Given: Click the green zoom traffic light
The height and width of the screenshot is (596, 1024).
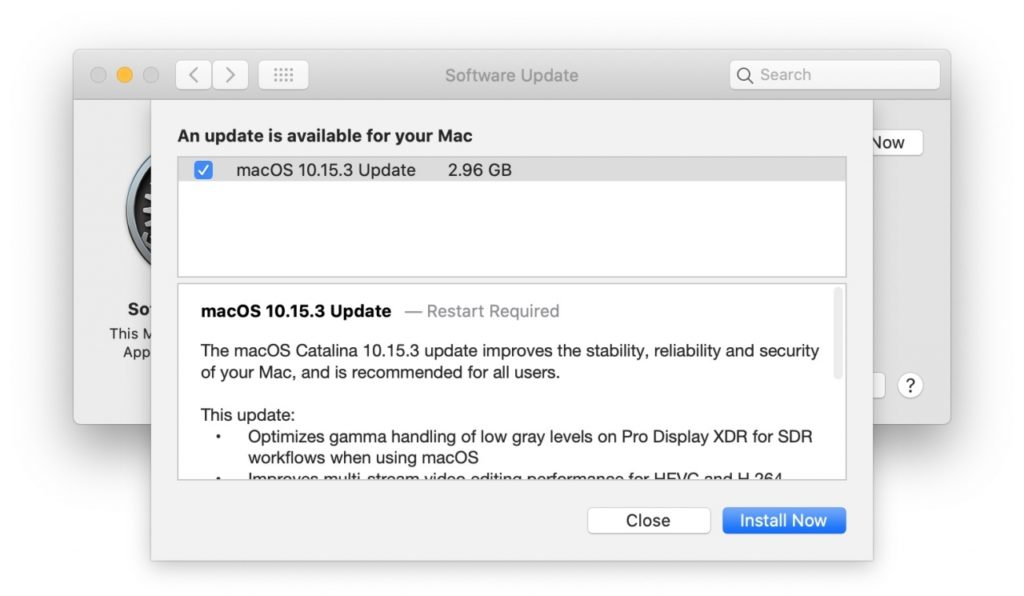Looking at the screenshot, I should pos(151,74).
